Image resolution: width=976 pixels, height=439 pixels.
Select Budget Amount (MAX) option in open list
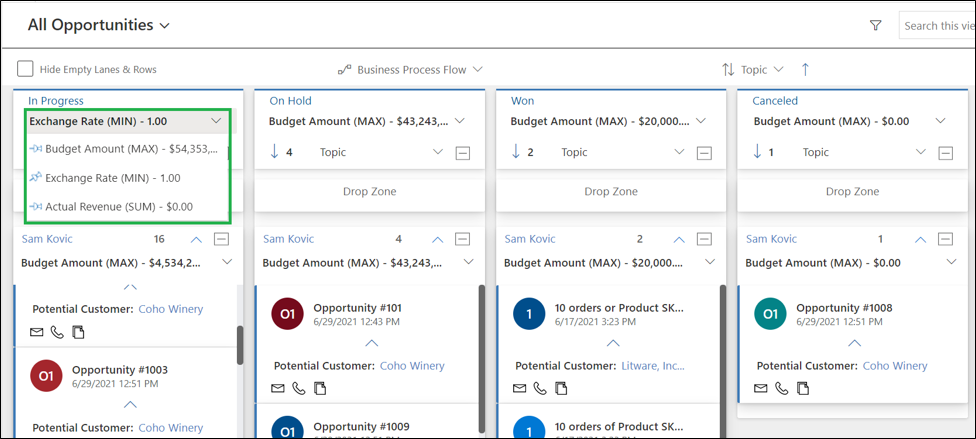pyautogui.click(x=130, y=149)
